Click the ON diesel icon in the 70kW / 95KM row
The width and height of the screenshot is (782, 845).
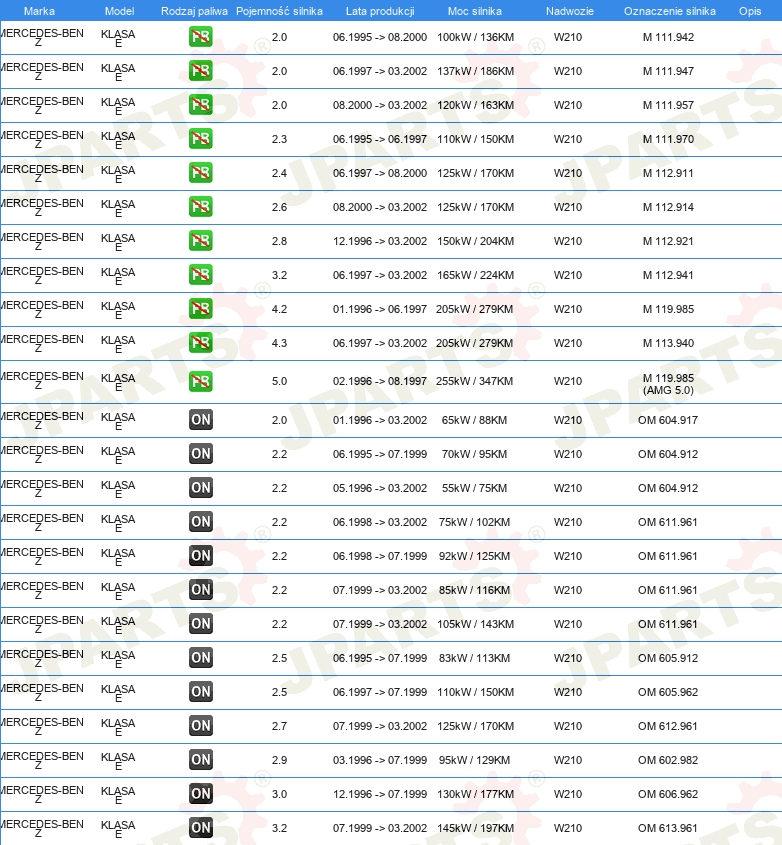(x=200, y=454)
